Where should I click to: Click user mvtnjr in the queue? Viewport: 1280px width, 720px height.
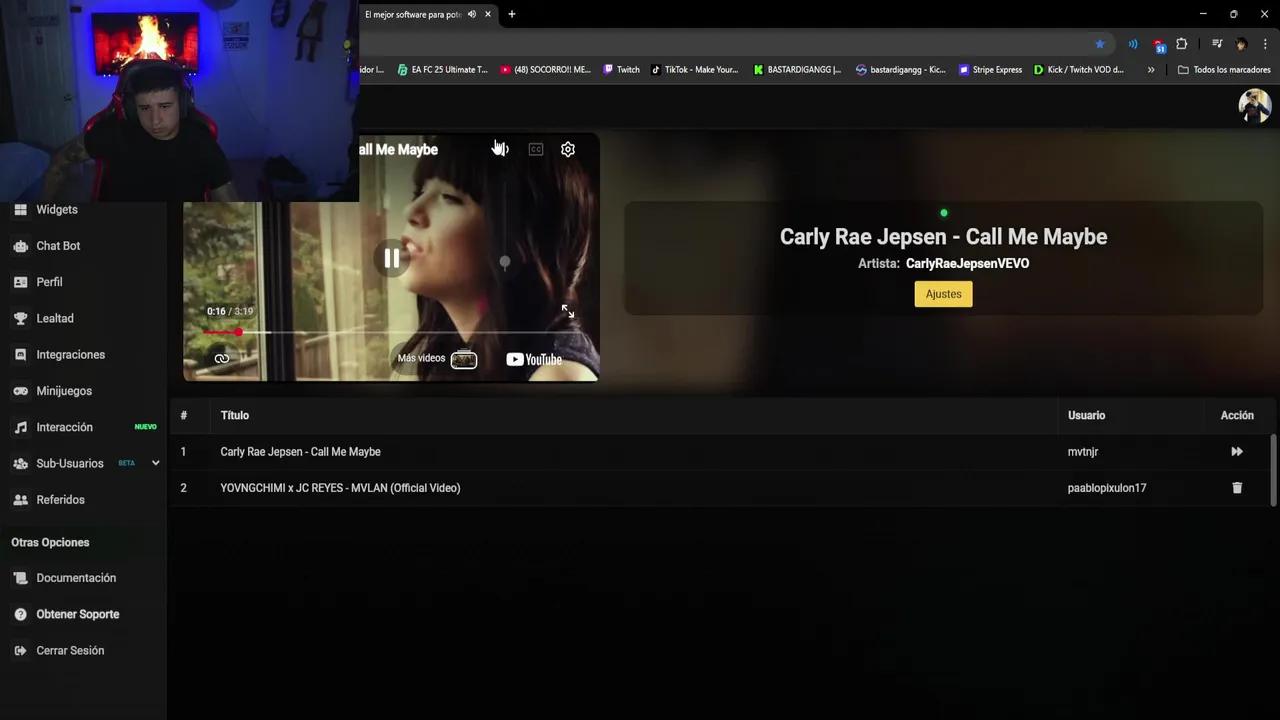1083,452
